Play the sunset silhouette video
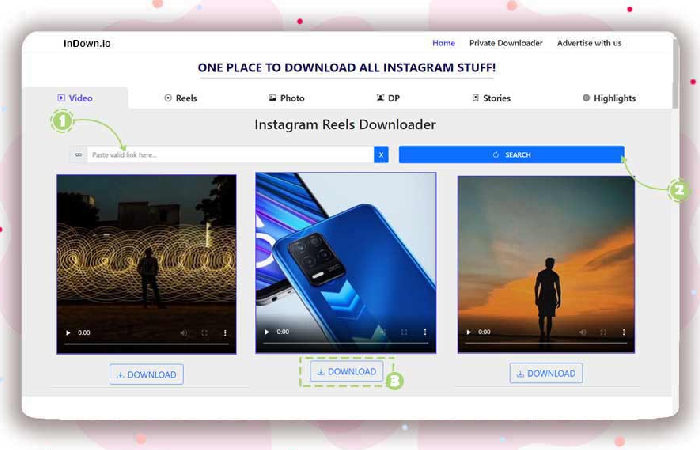The width and height of the screenshot is (700, 450). [x=468, y=332]
